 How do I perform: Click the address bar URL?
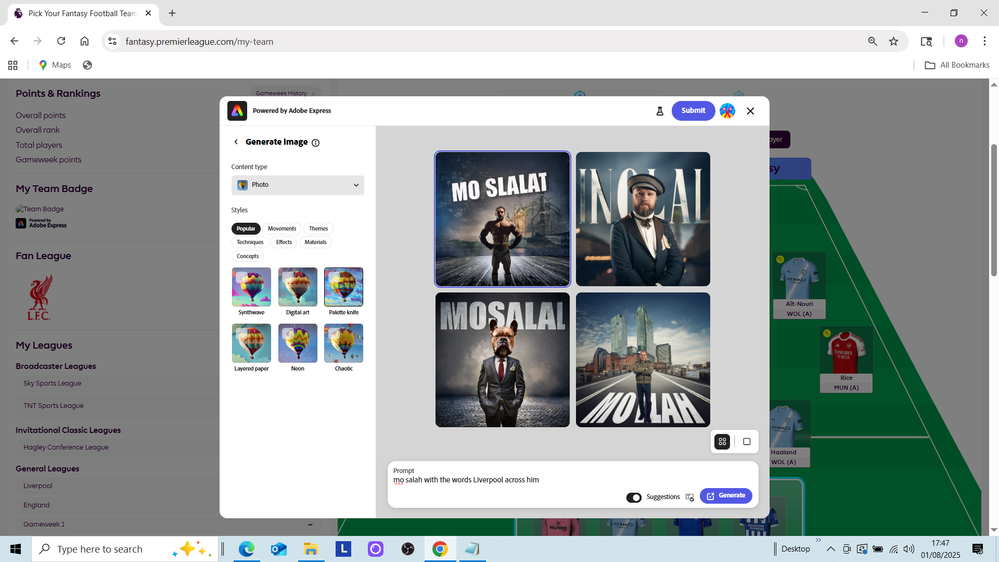coord(199,41)
